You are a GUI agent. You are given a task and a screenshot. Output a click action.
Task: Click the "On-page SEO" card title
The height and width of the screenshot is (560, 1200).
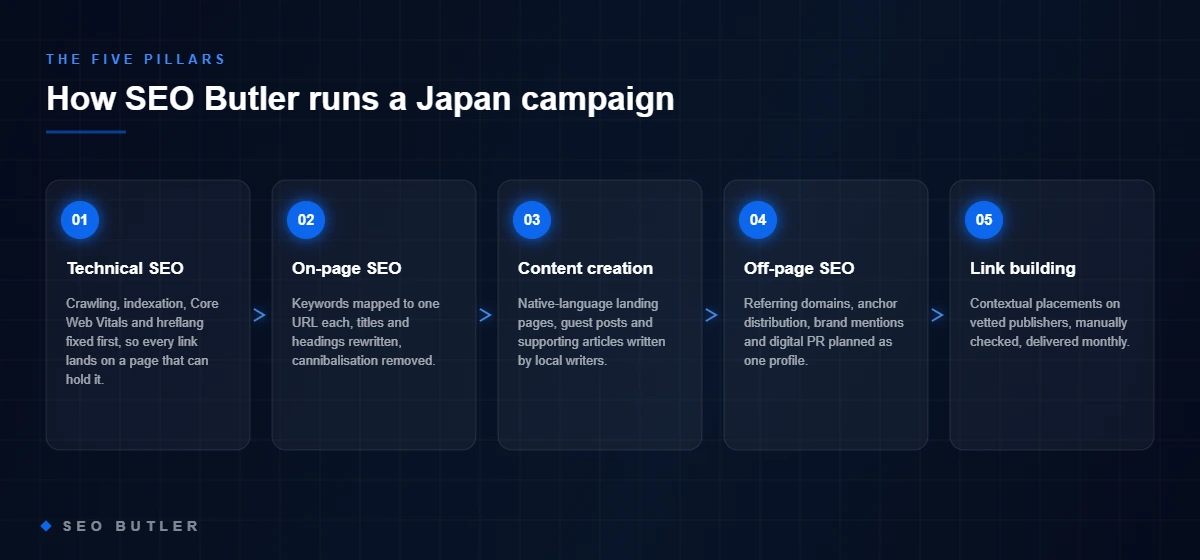tap(347, 268)
